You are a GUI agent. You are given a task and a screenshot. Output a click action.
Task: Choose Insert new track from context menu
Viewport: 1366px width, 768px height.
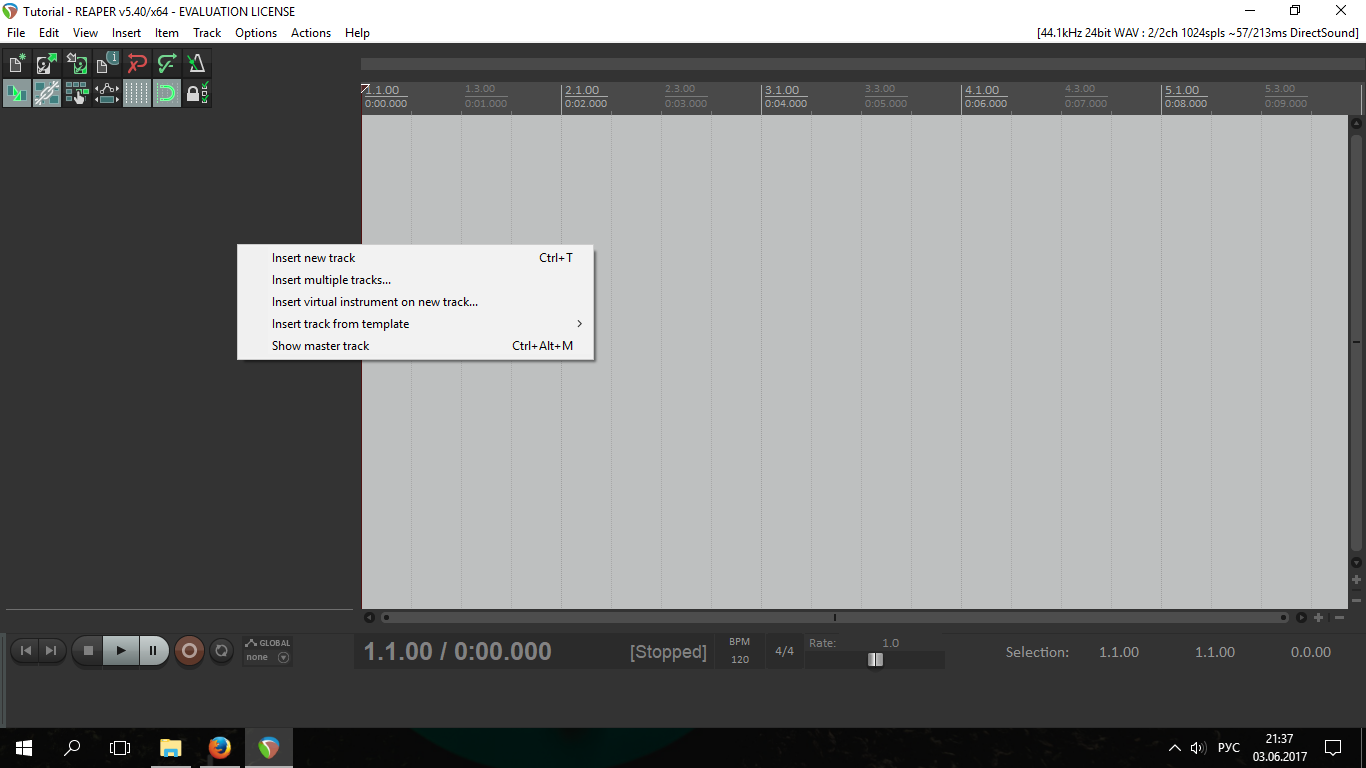click(x=415, y=258)
